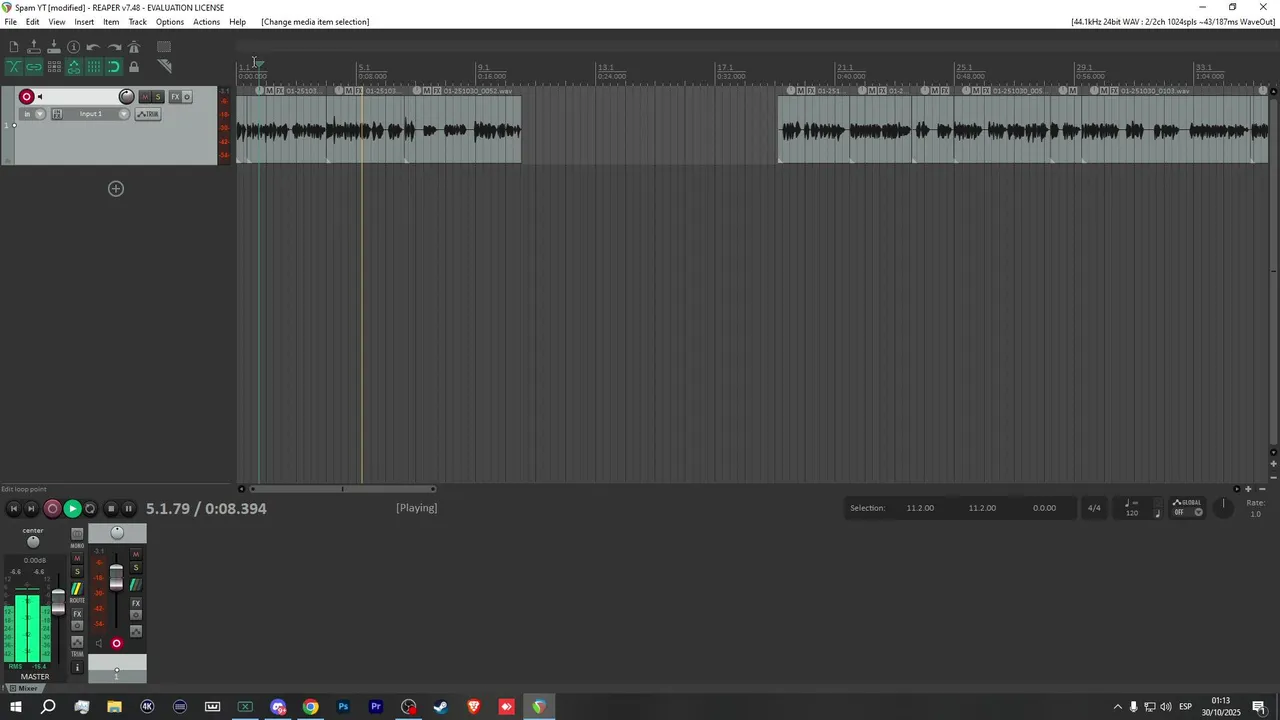Click track 1 mixer volume fader
The width and height of the screenshot is (1280, 720).
116,577
